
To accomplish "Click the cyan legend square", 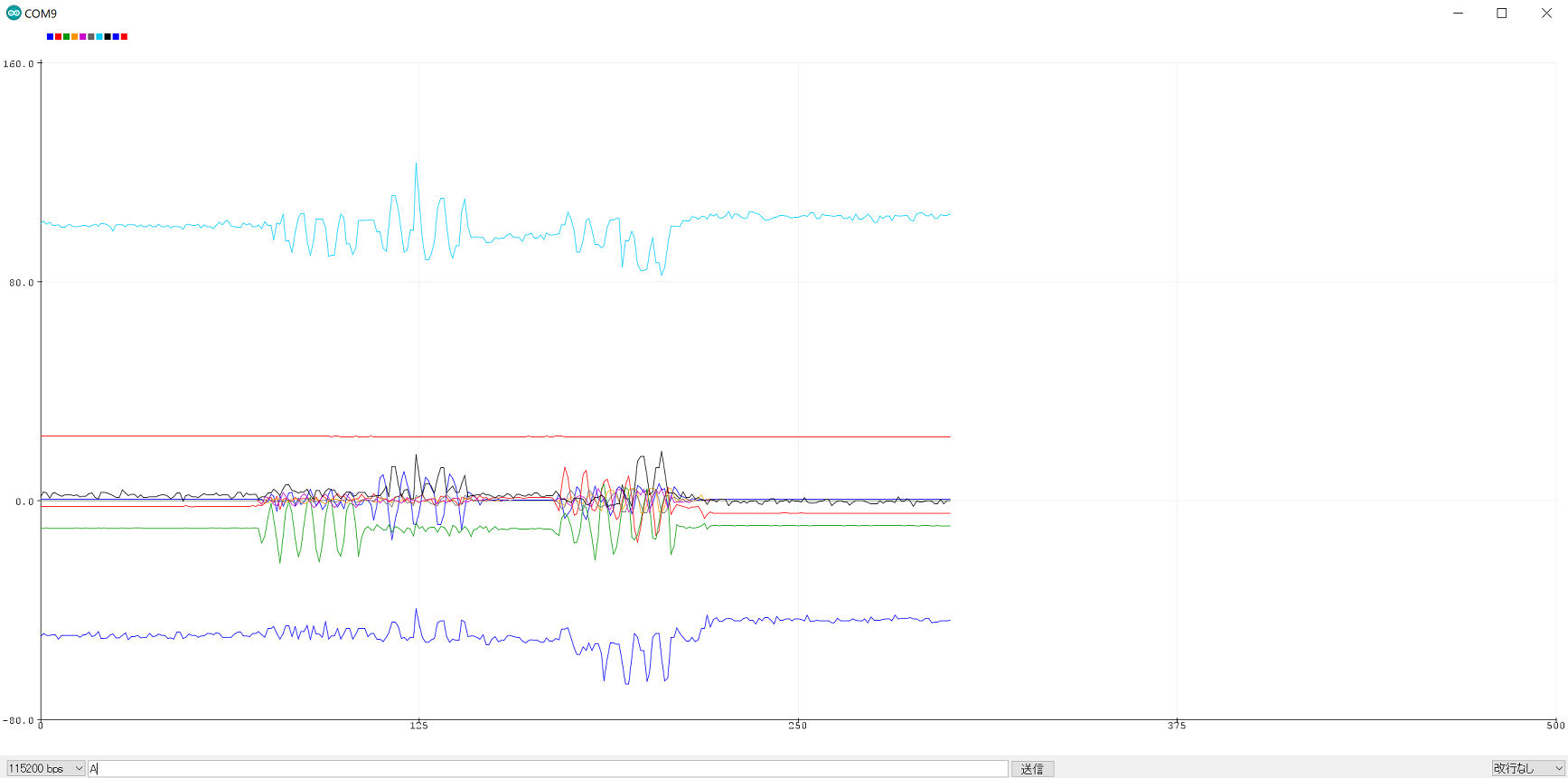I will pos(99,37).
